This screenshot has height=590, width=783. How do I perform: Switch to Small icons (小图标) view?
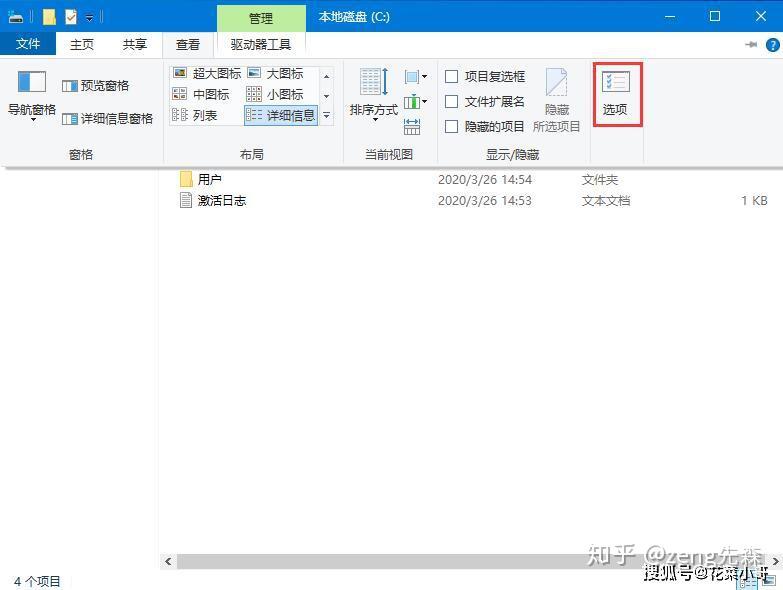pos(275,94)
